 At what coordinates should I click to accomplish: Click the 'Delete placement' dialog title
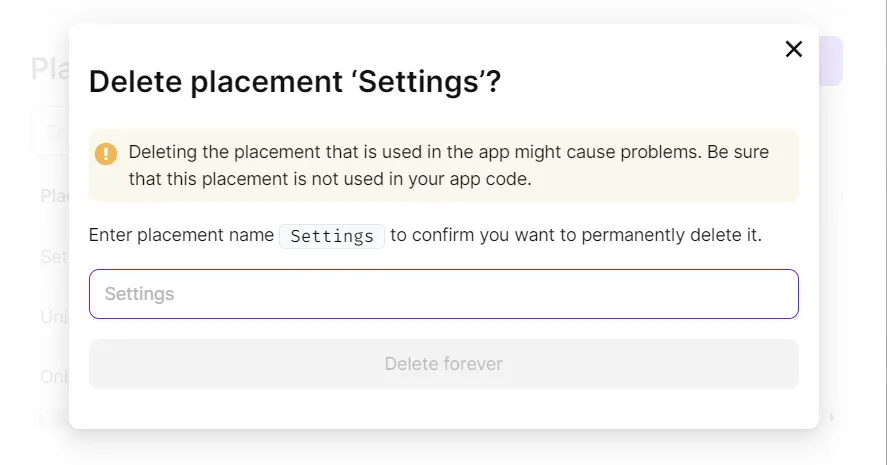[294, 82]
